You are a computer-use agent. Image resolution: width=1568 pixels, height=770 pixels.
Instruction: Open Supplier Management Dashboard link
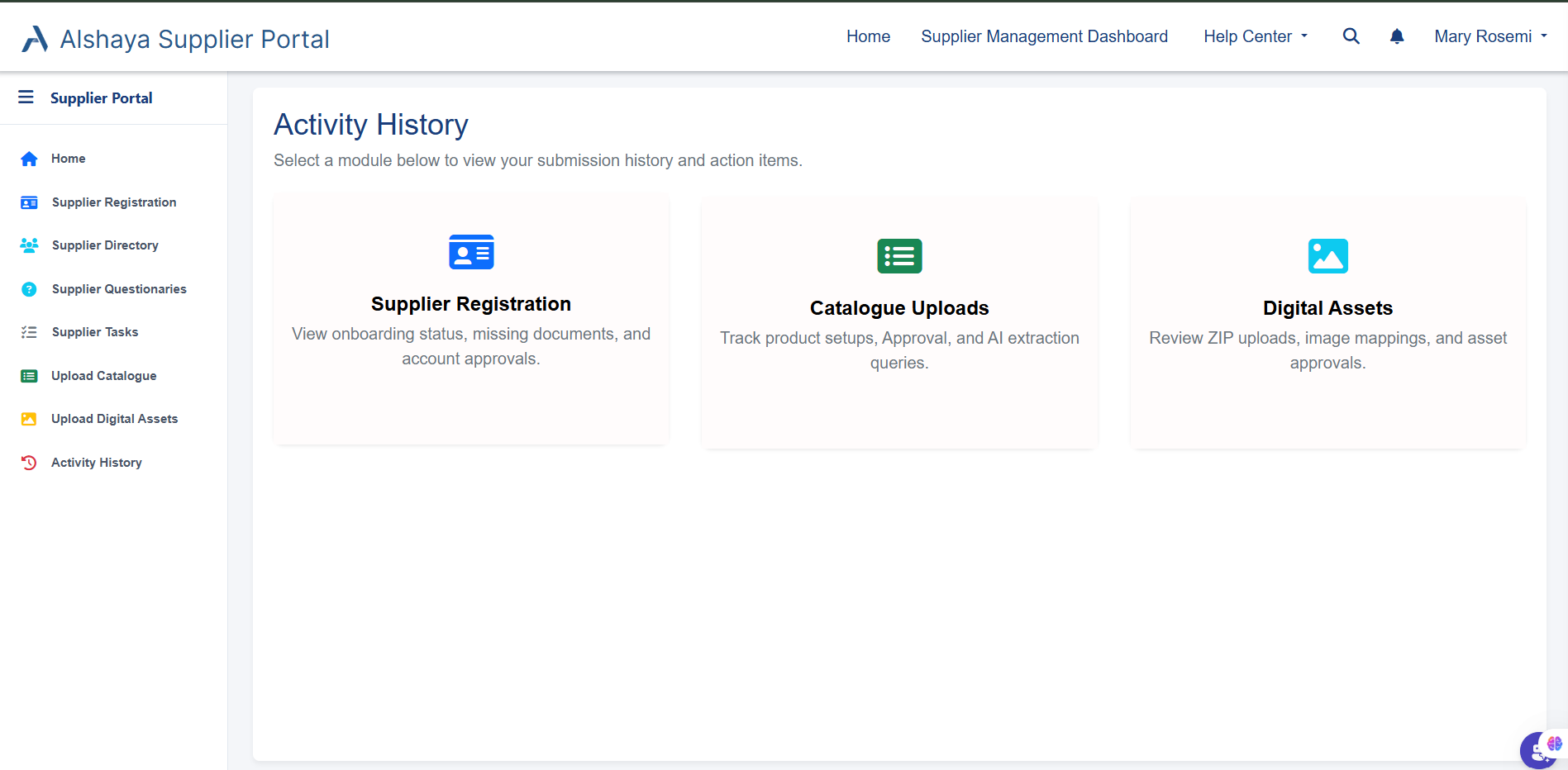click(x=1045, y=36)
